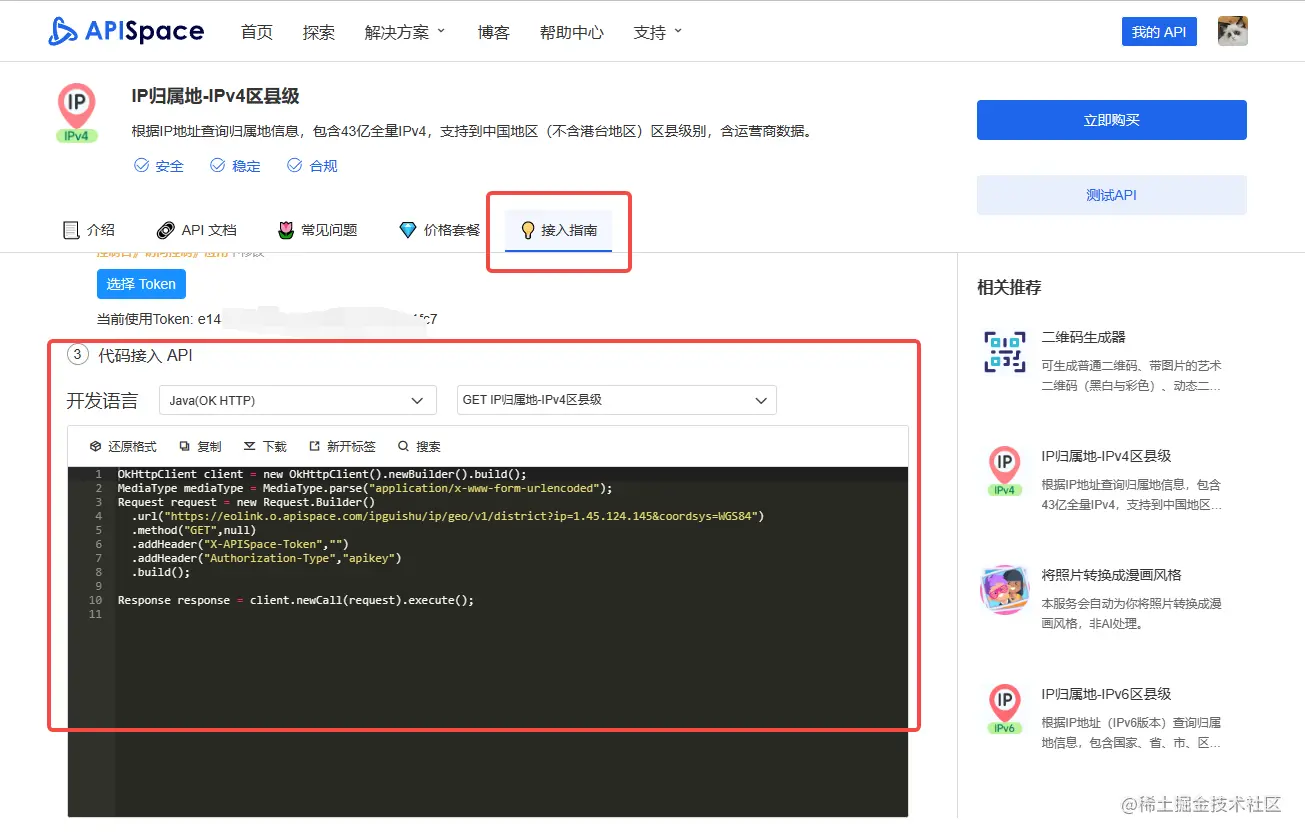This screenshot has width=1305, height=838.
Task: Click the 下载 download icon
Action: point(250,446)
